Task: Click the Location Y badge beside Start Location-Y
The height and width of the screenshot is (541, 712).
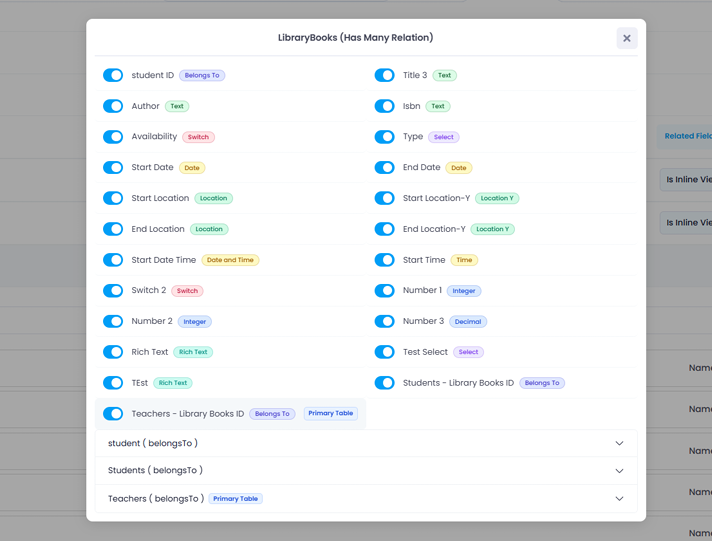Action: tap(497, 198)
